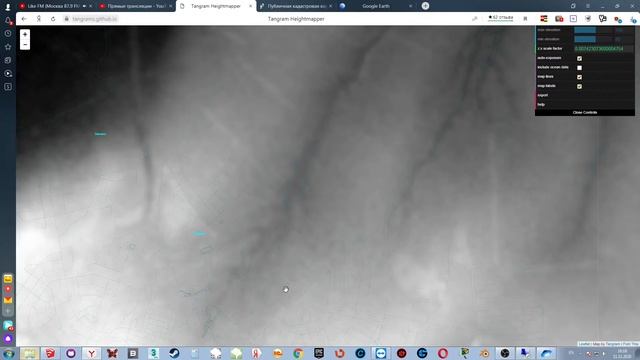Screen dimensions: 640x360
Task: Switch to the public cadastral map tab
Action: (296, 6)
